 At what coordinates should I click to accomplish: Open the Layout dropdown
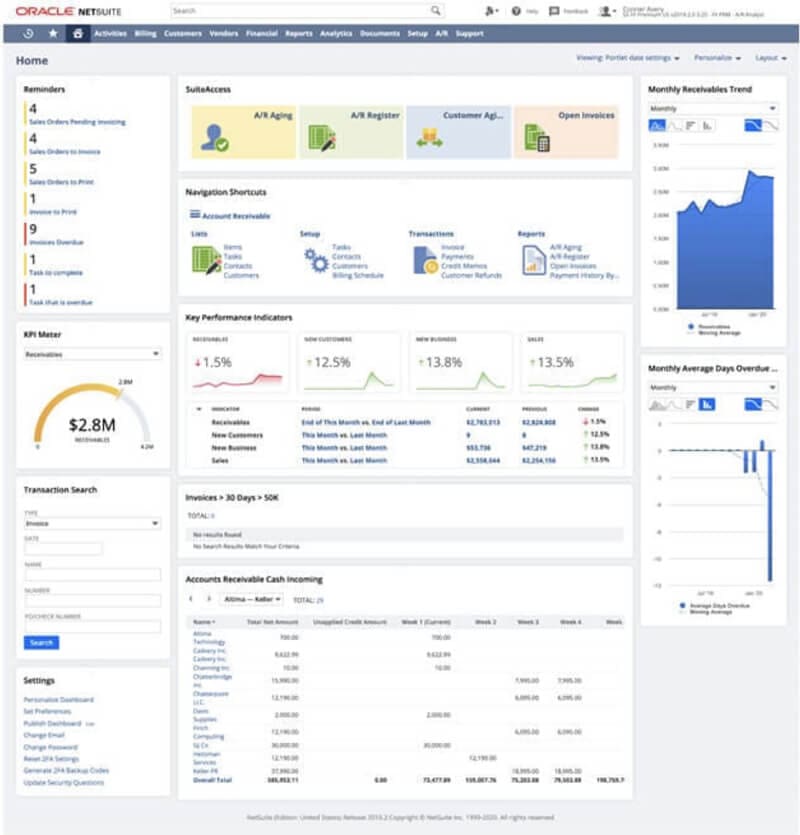coord(771,58)
